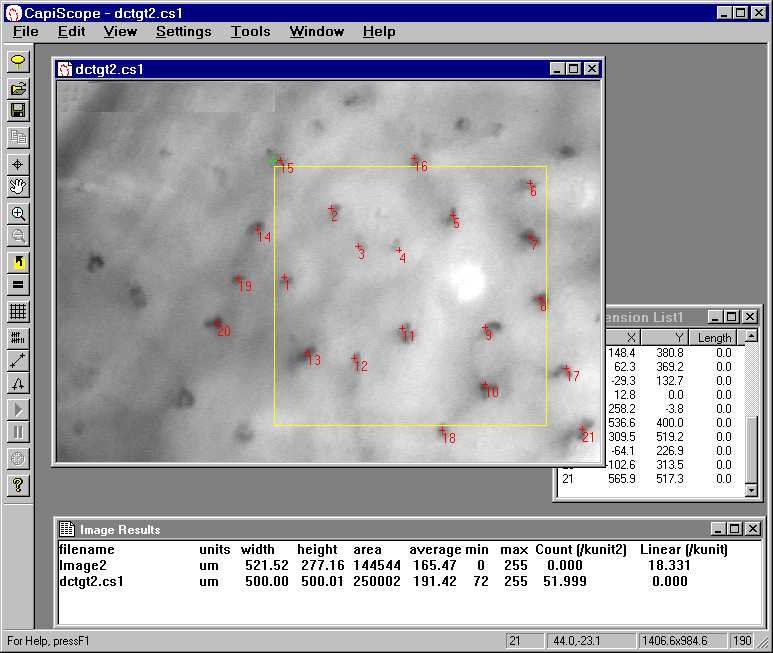The width and height of the screenshot is (773, 653).
Task: Open the Edit menu
Action: pyautogui.click(x=71, y=32)
